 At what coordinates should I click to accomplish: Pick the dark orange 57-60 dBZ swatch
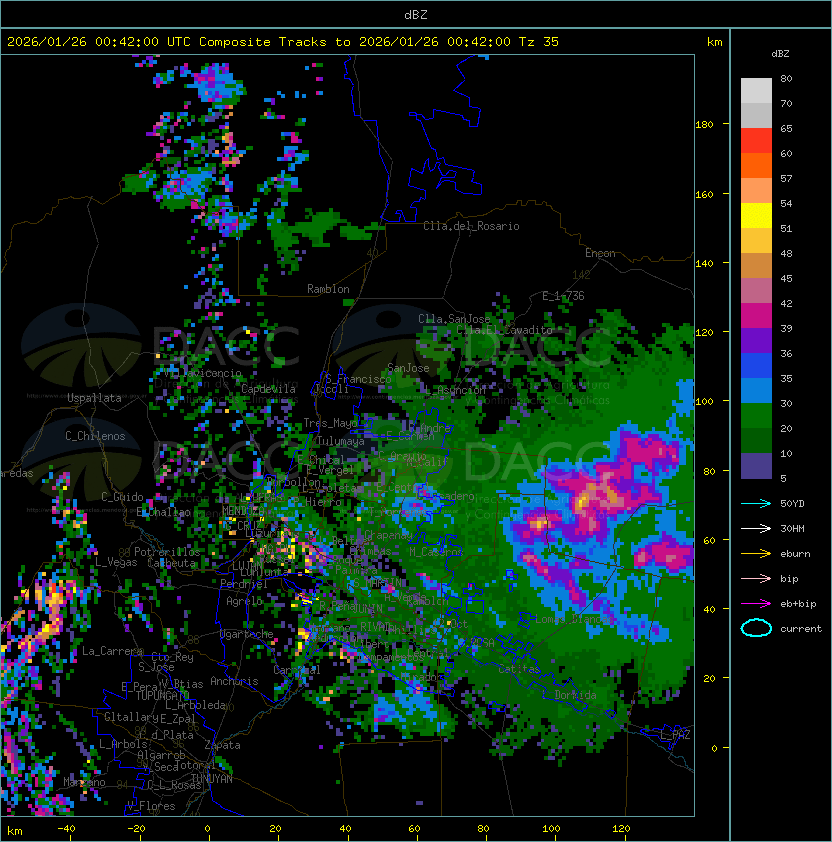click(756, 165)
